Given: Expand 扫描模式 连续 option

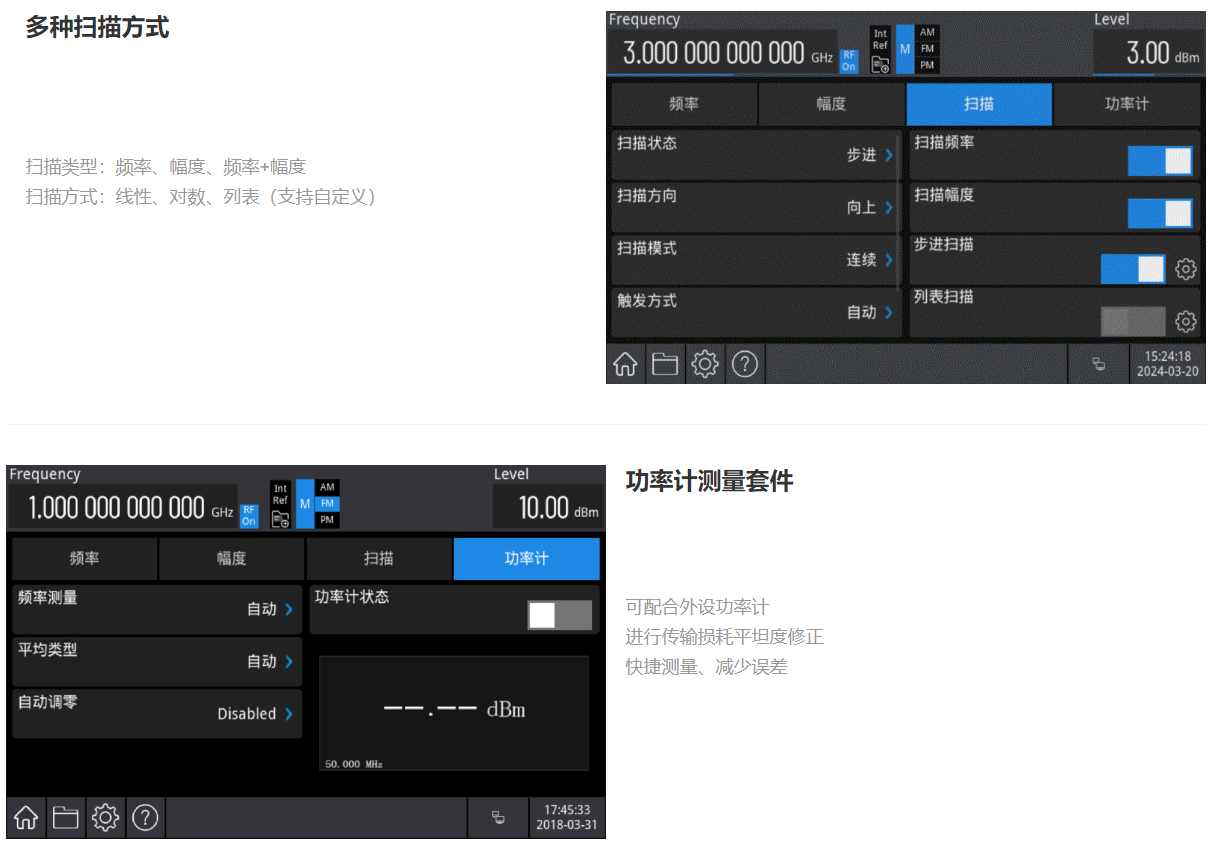Looking at the screenshot, I should [755, 260].
